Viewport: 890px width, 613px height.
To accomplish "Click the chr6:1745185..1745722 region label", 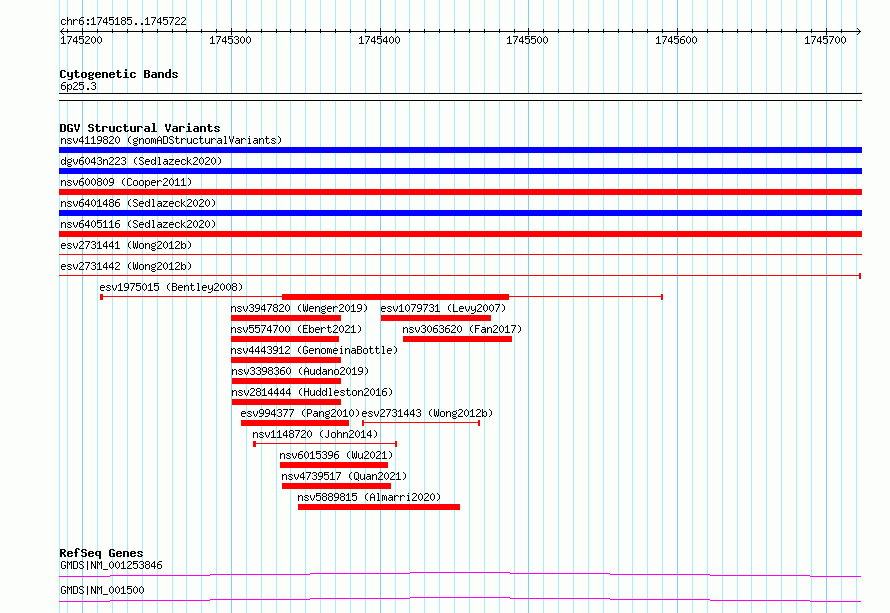I will [x=123, y=22].
